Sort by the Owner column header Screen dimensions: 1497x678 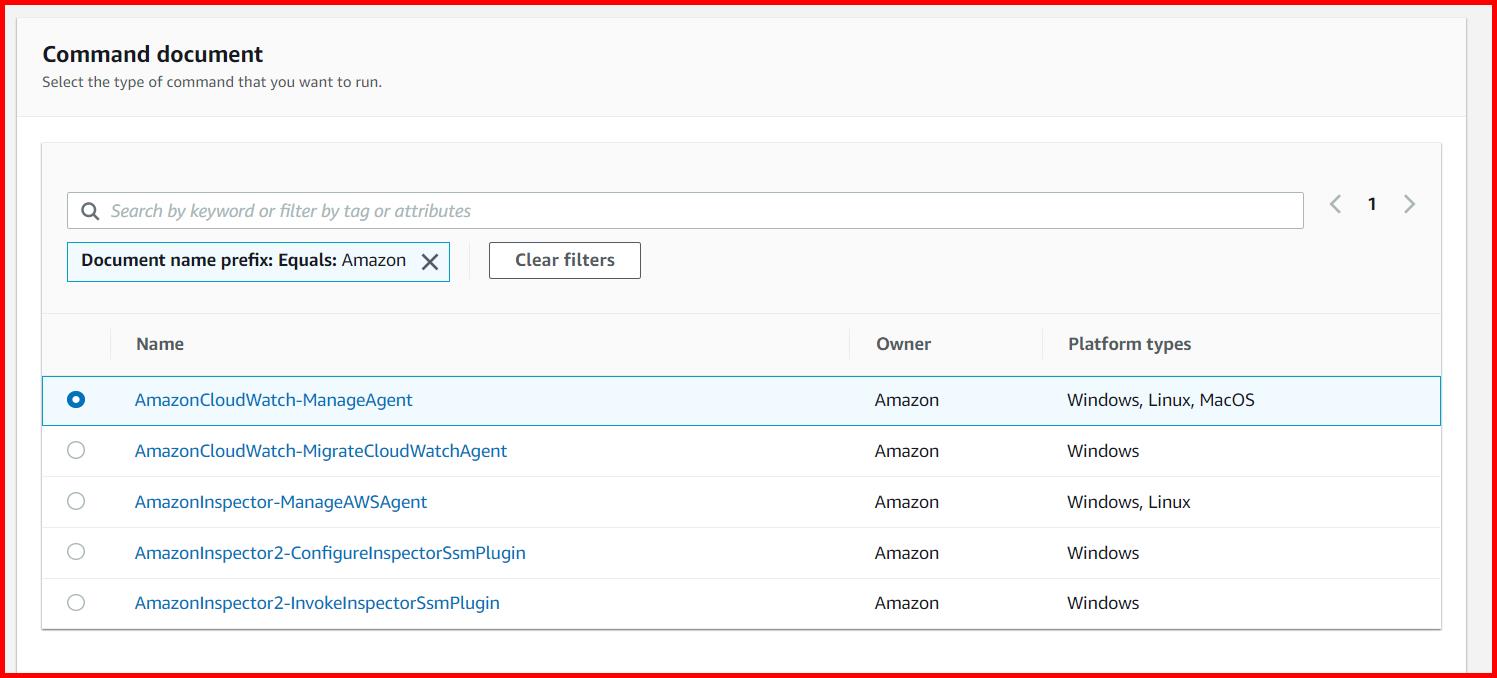point(903,343)
